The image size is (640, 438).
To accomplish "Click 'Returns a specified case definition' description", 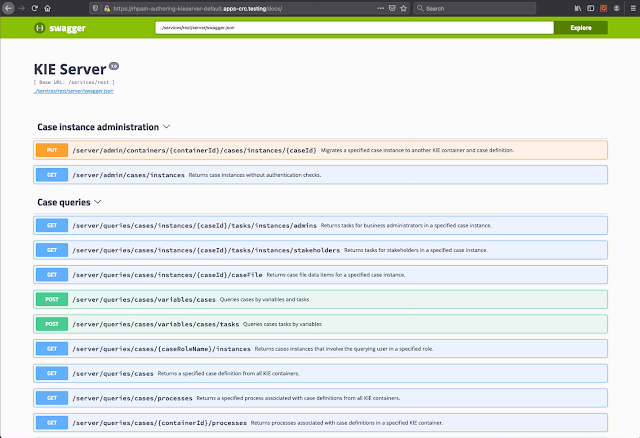I will click(x=228, y=374).
